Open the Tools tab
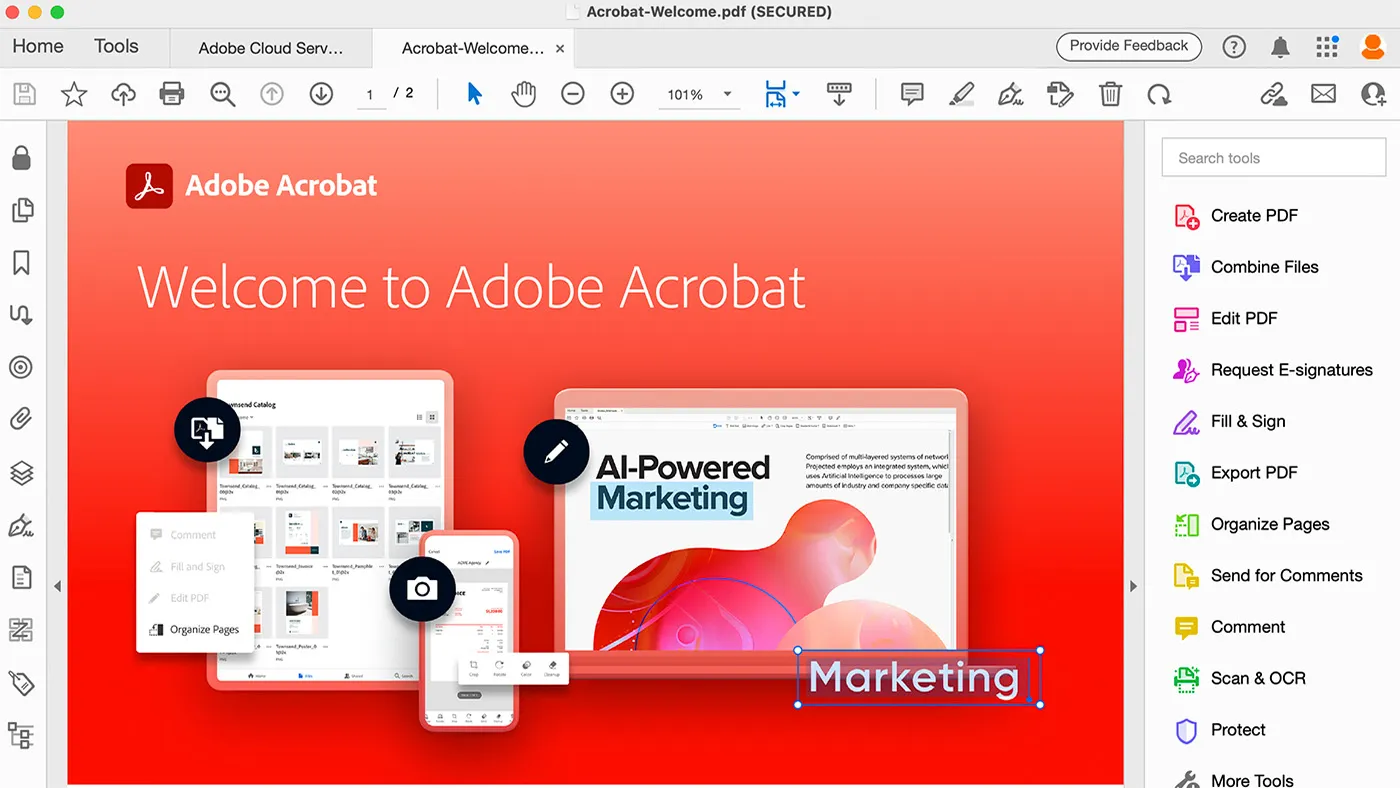This screenshot has height=788, width=1400. pyautogui.click(x=115, y=46)
